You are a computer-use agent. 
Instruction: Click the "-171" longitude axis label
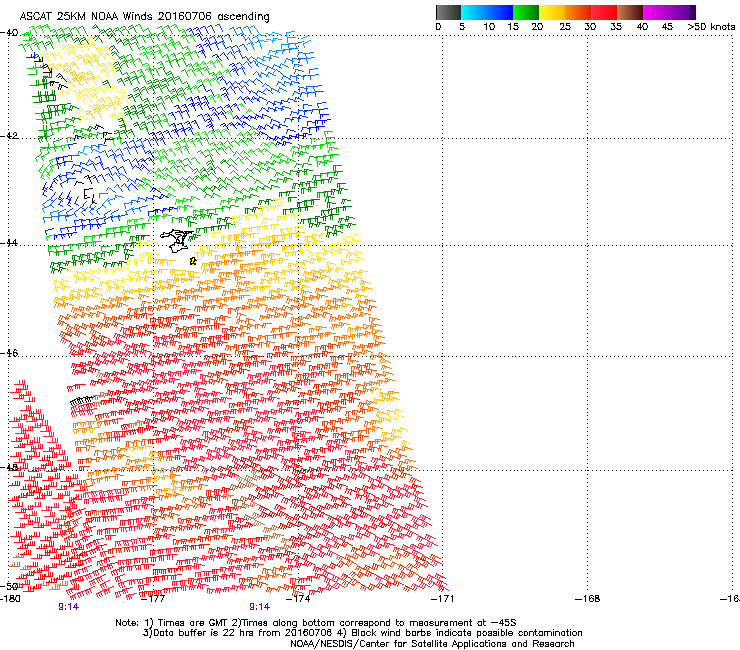tap(442, 599)
